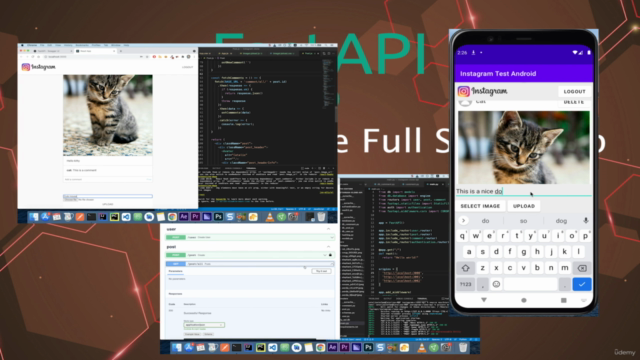Open the Trash in the lower dock
The image size is (640, 360).
[462, 348]
